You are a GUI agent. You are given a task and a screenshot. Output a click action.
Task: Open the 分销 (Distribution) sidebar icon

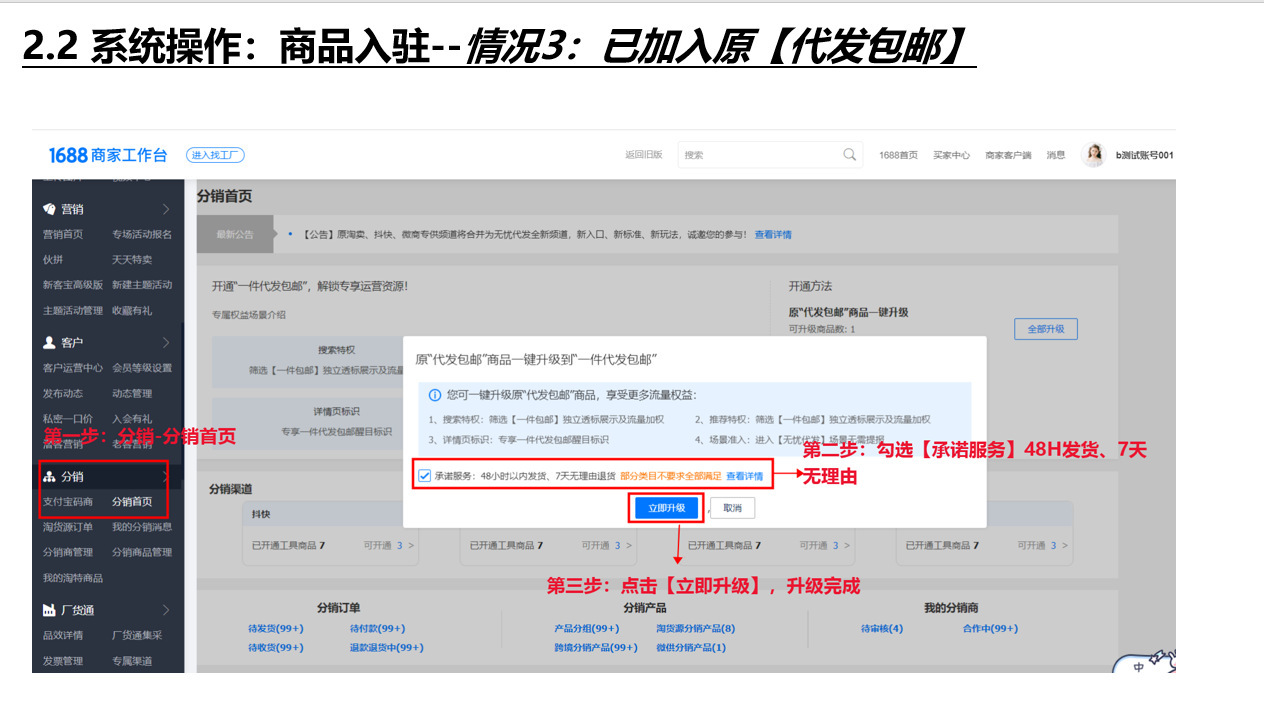point(49,477)
